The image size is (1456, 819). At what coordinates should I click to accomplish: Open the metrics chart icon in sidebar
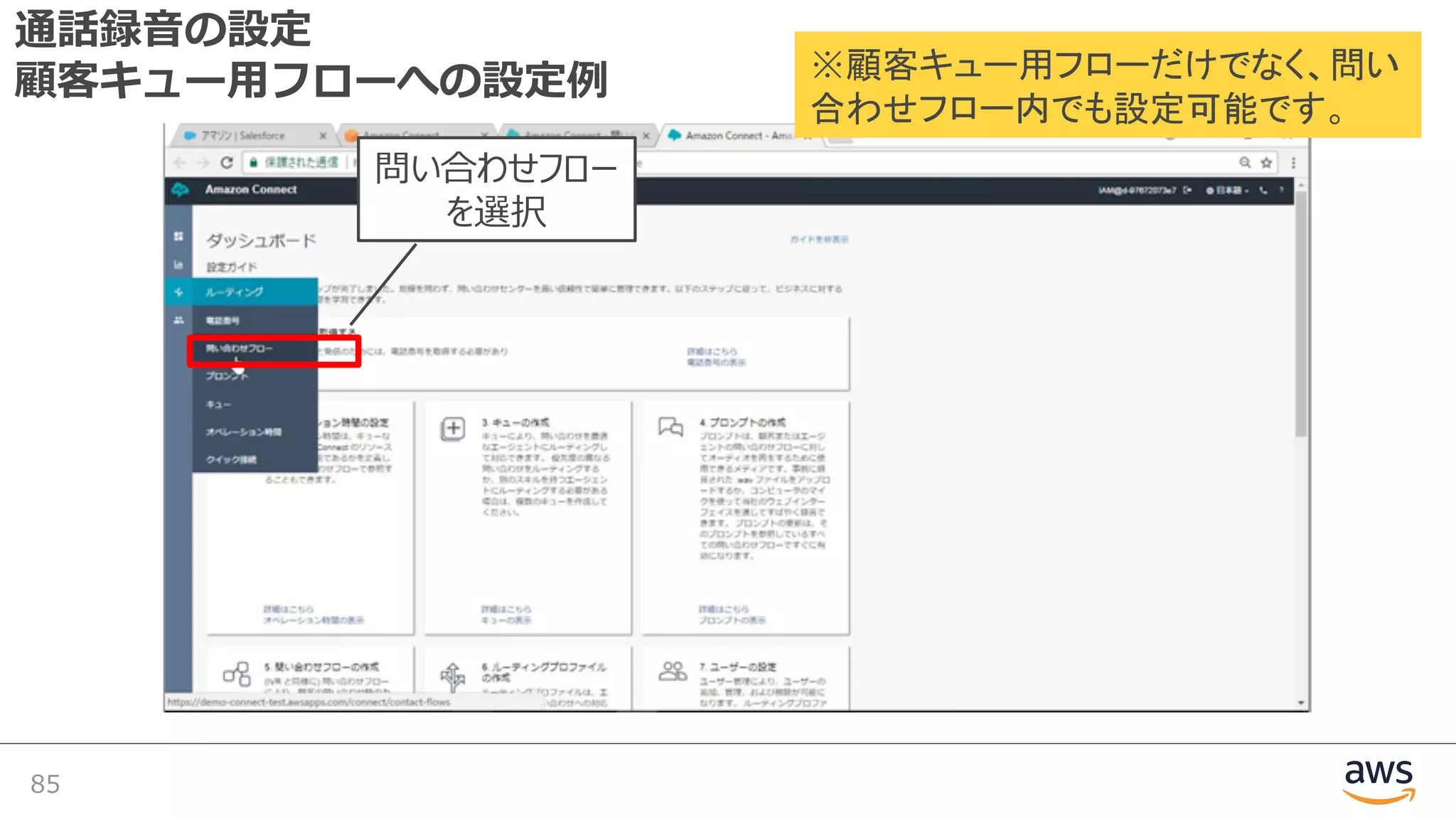(x=178, y=264)
